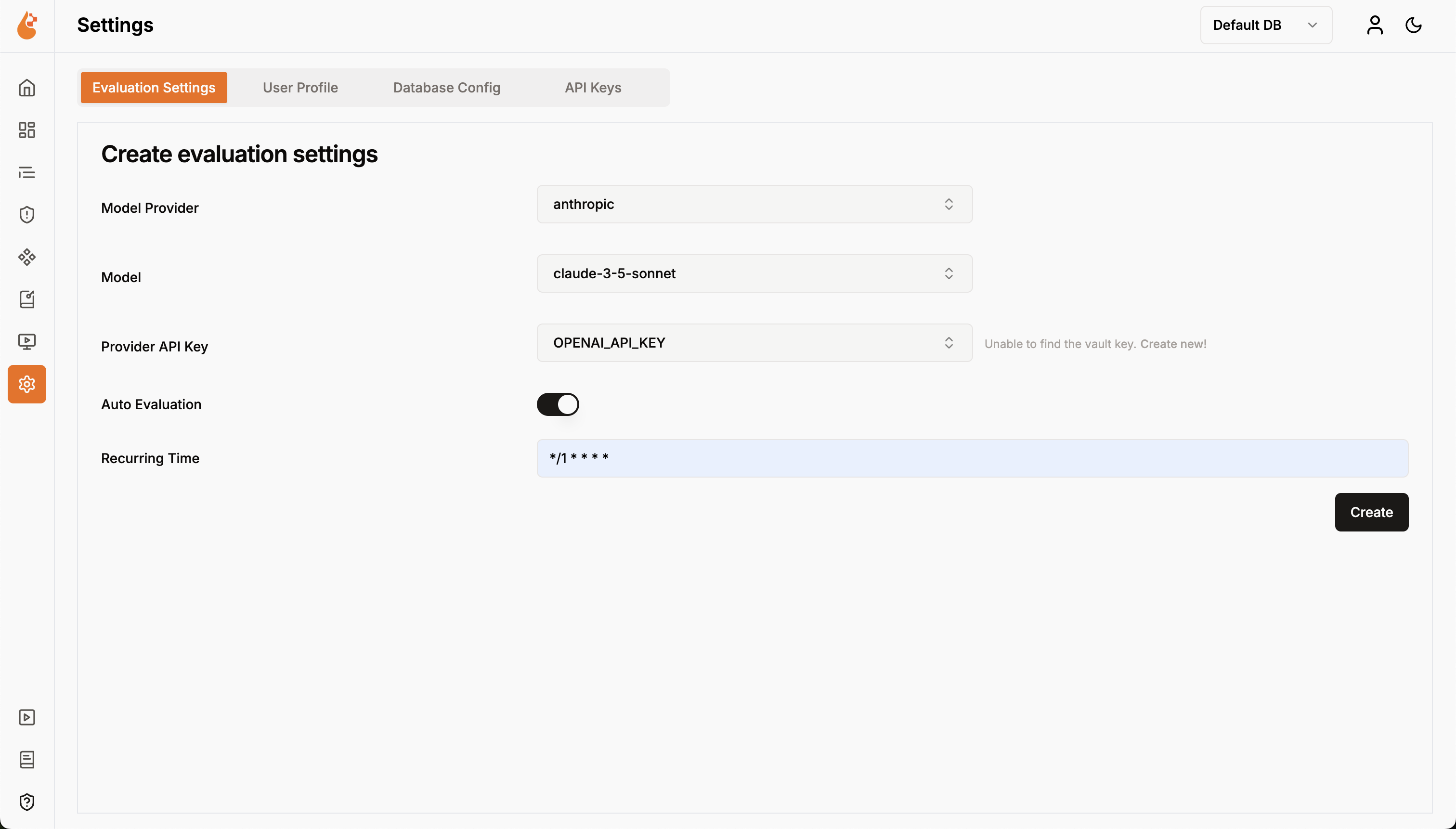Screen dimensions: 1456x829
Task: Switch to the Database Config tab
Action: (446, 88)
